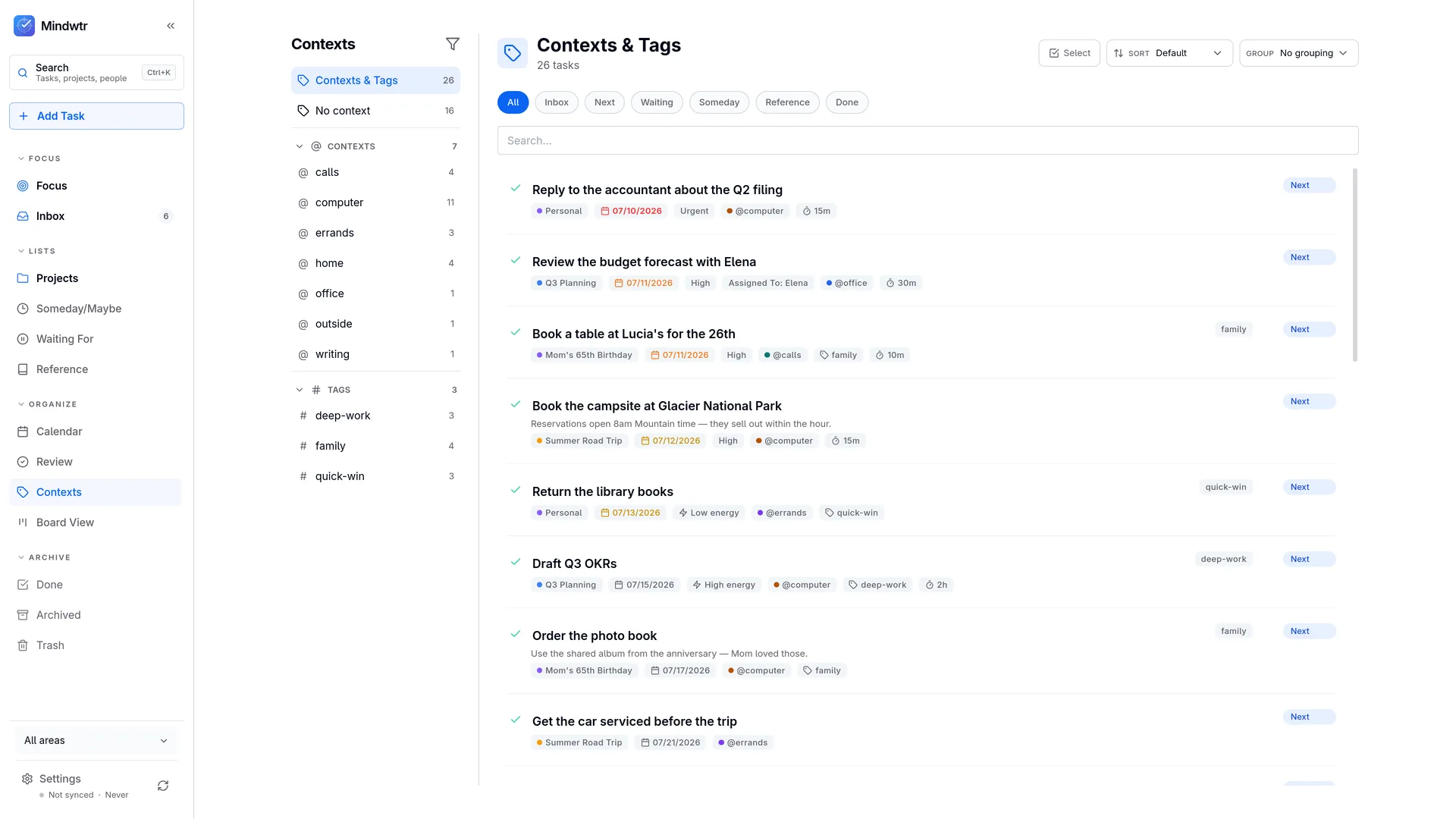
Task: Open Focus from the sidebar
Action: pyautogui.click(x=96, y=186)
